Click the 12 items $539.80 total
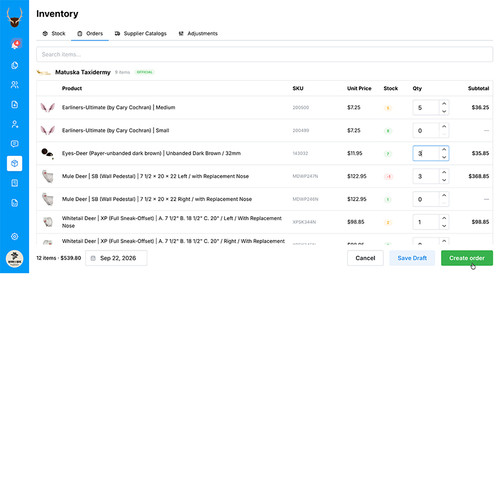 pos(59,258)
